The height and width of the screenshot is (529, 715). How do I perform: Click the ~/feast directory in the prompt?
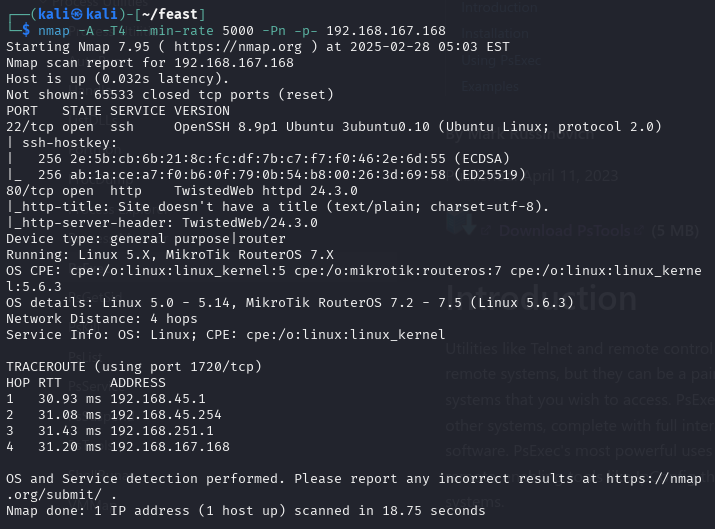[169, 14]
